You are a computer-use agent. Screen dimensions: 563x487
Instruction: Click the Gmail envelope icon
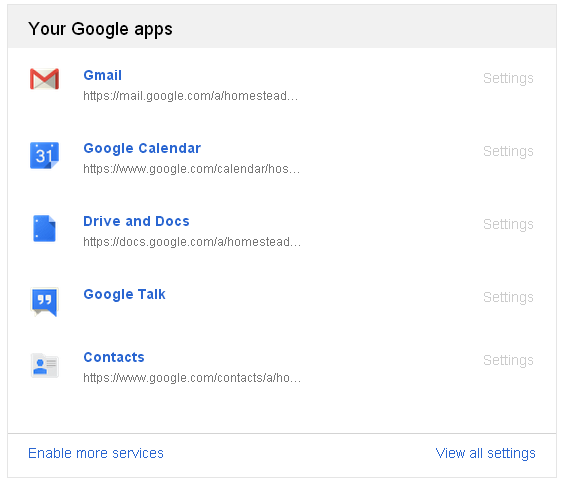click(44, 79)
